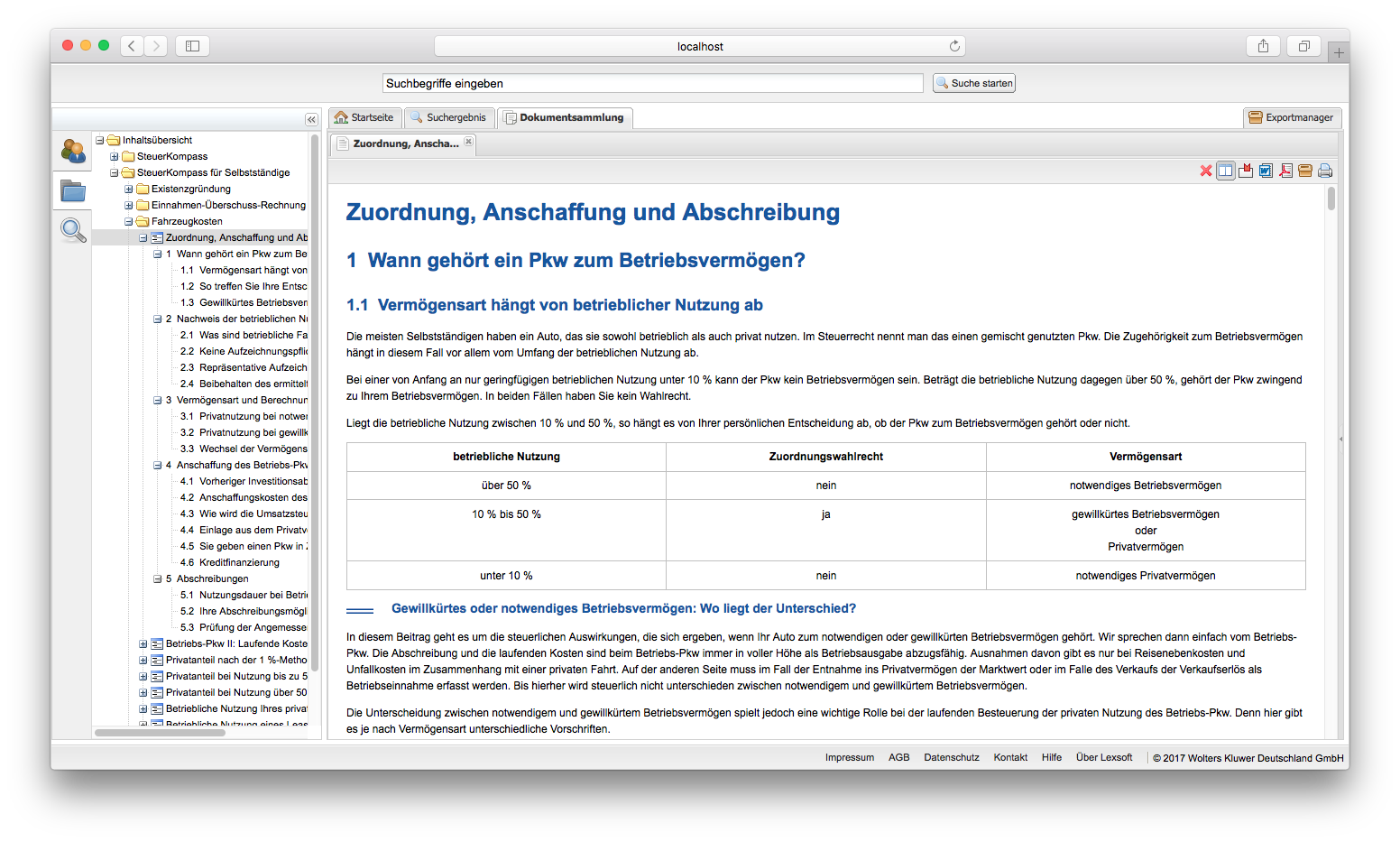The width and height of the screenshot is (1400, 842).
Task: Expand Einnahmen-Überschuss-Rechnung folder
Action: tap(129, 205)
